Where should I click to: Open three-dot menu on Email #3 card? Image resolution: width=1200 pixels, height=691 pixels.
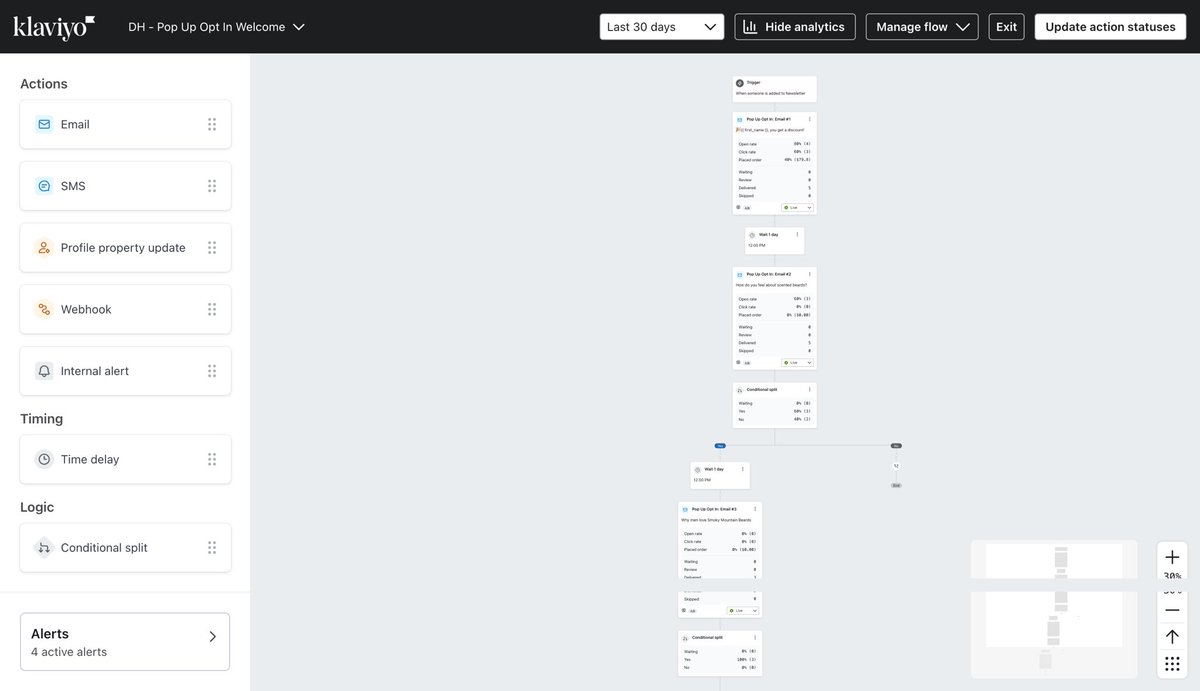coord(755,509)
